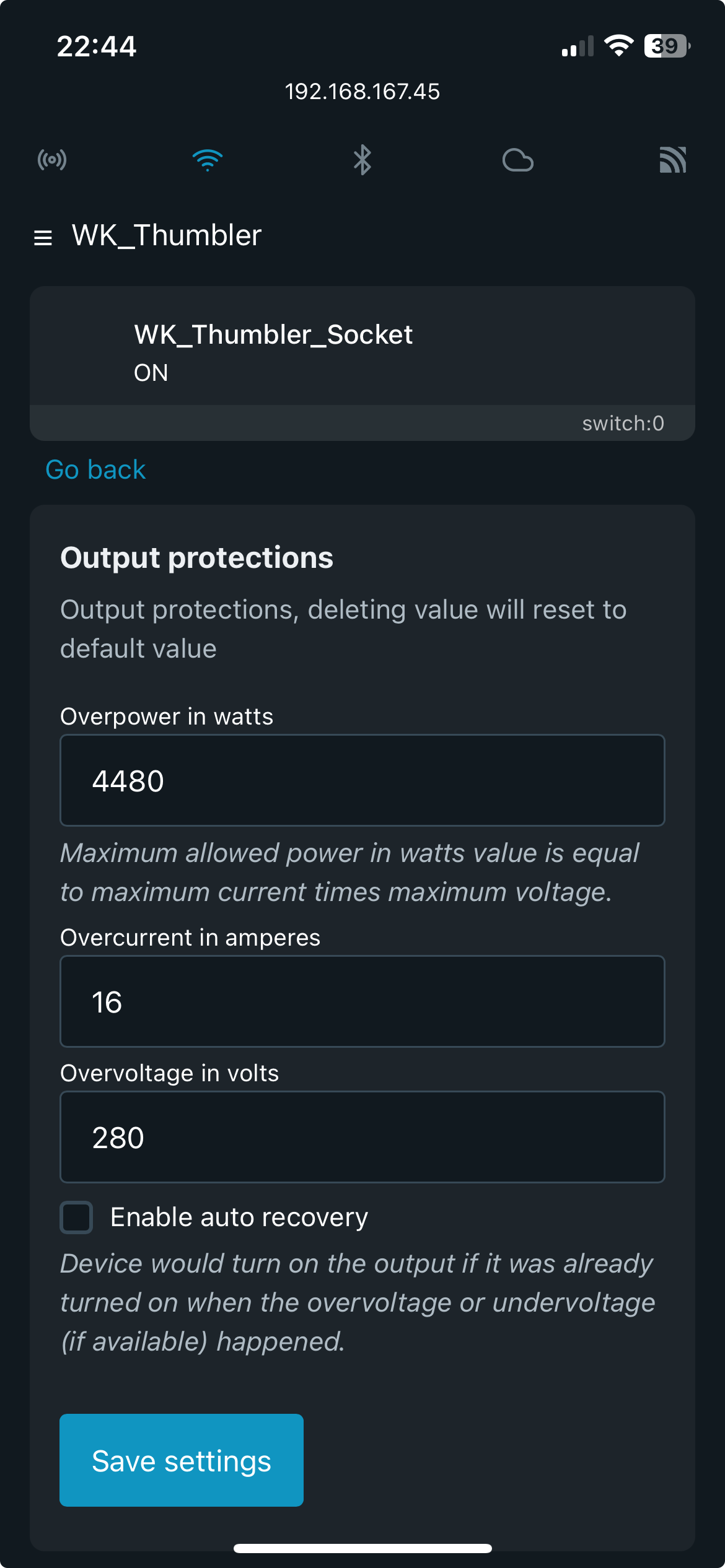The height and width of the screenshot is (1568, 725).
Task: Tap the access point broadcast icon
Action: click(52, 160)
